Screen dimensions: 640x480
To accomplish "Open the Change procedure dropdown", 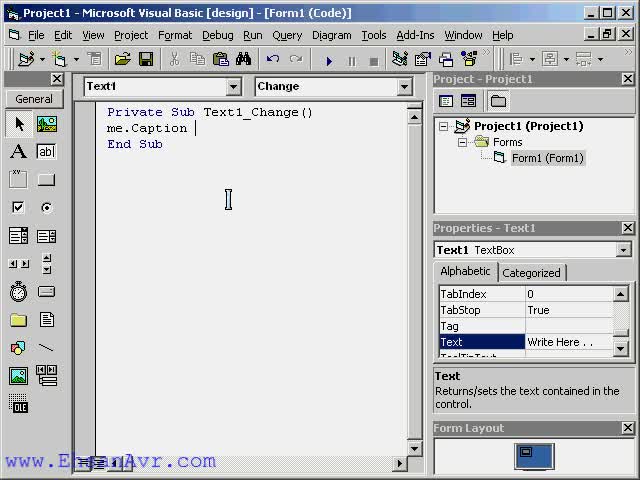I will 404,87.
